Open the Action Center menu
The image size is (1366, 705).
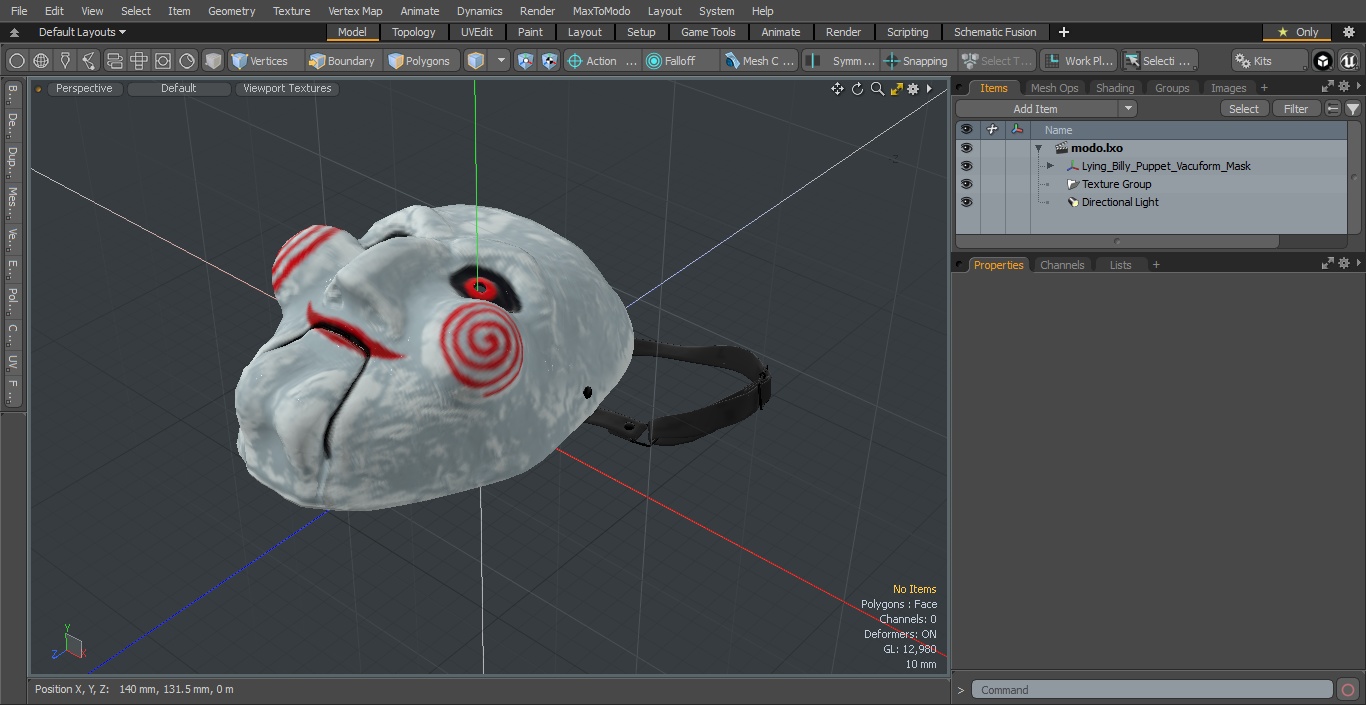pyautogui.click(x=602, y=61)
